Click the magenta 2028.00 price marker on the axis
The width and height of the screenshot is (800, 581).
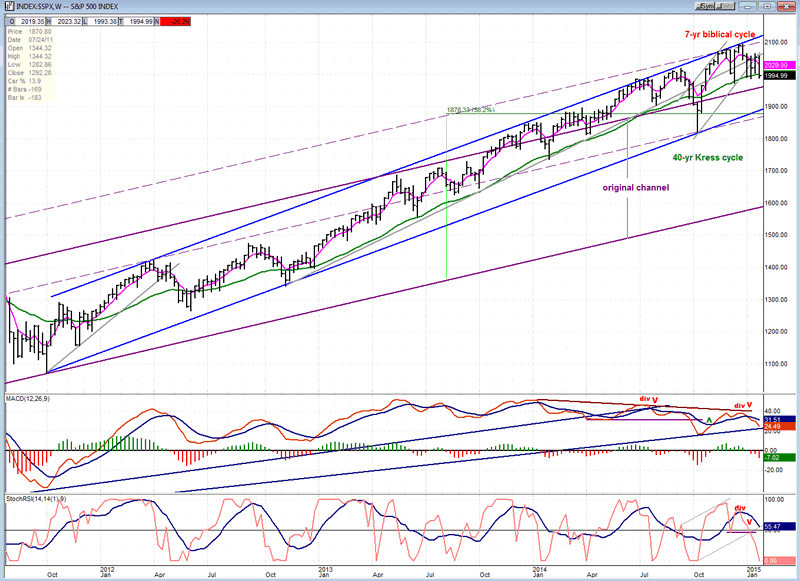click(780, 65)
